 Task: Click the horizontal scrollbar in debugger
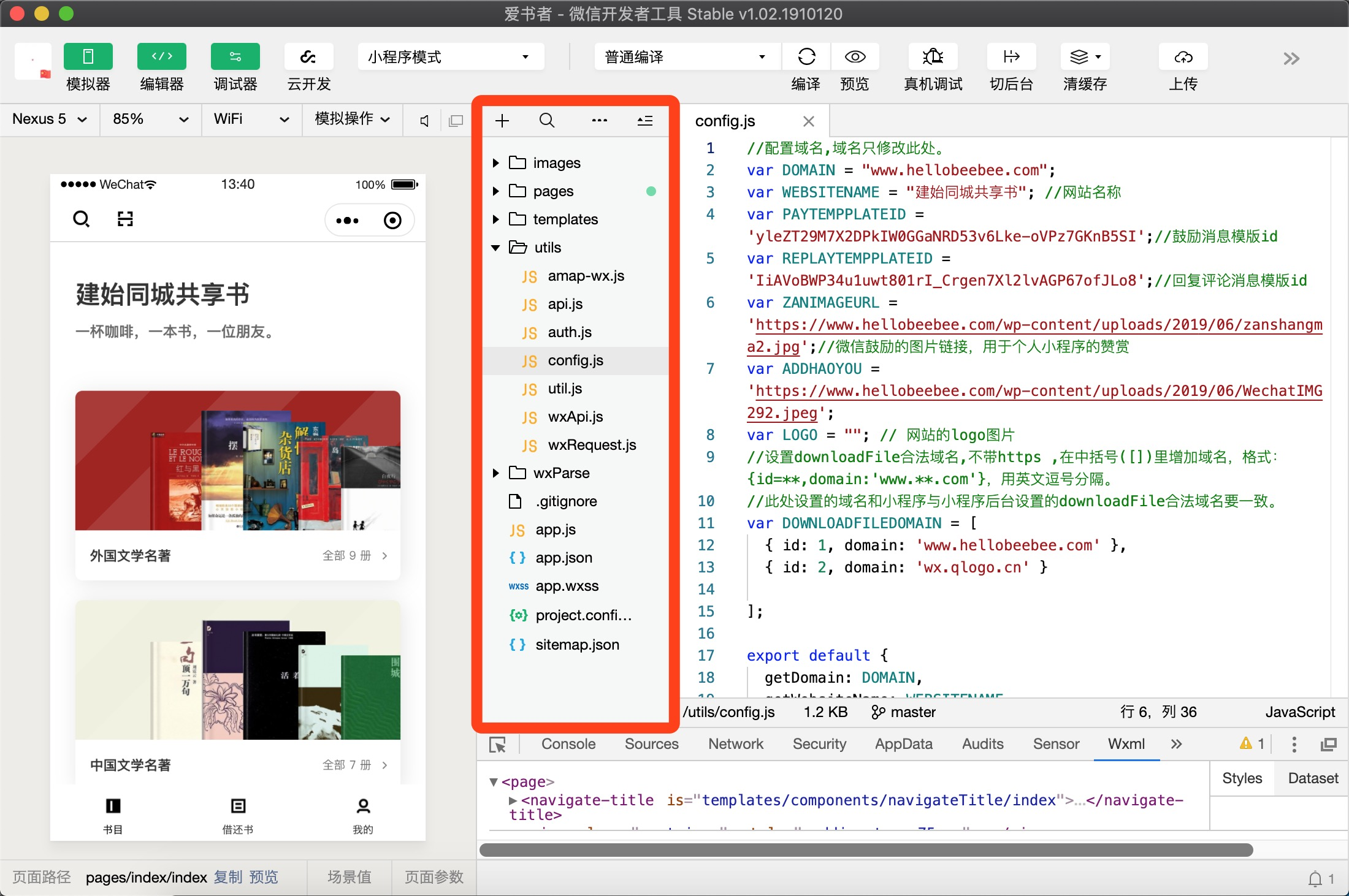865,850
